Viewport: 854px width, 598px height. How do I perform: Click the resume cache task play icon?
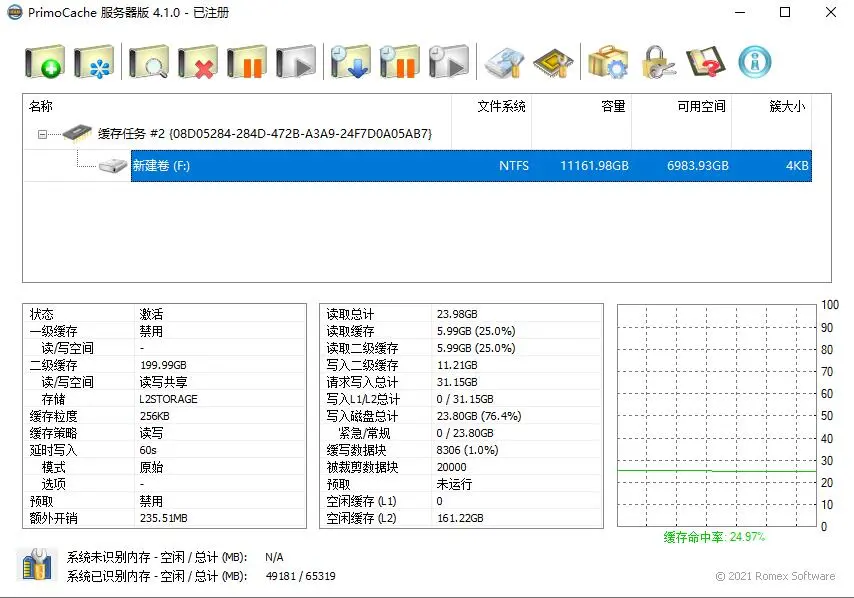click(296, 62)
